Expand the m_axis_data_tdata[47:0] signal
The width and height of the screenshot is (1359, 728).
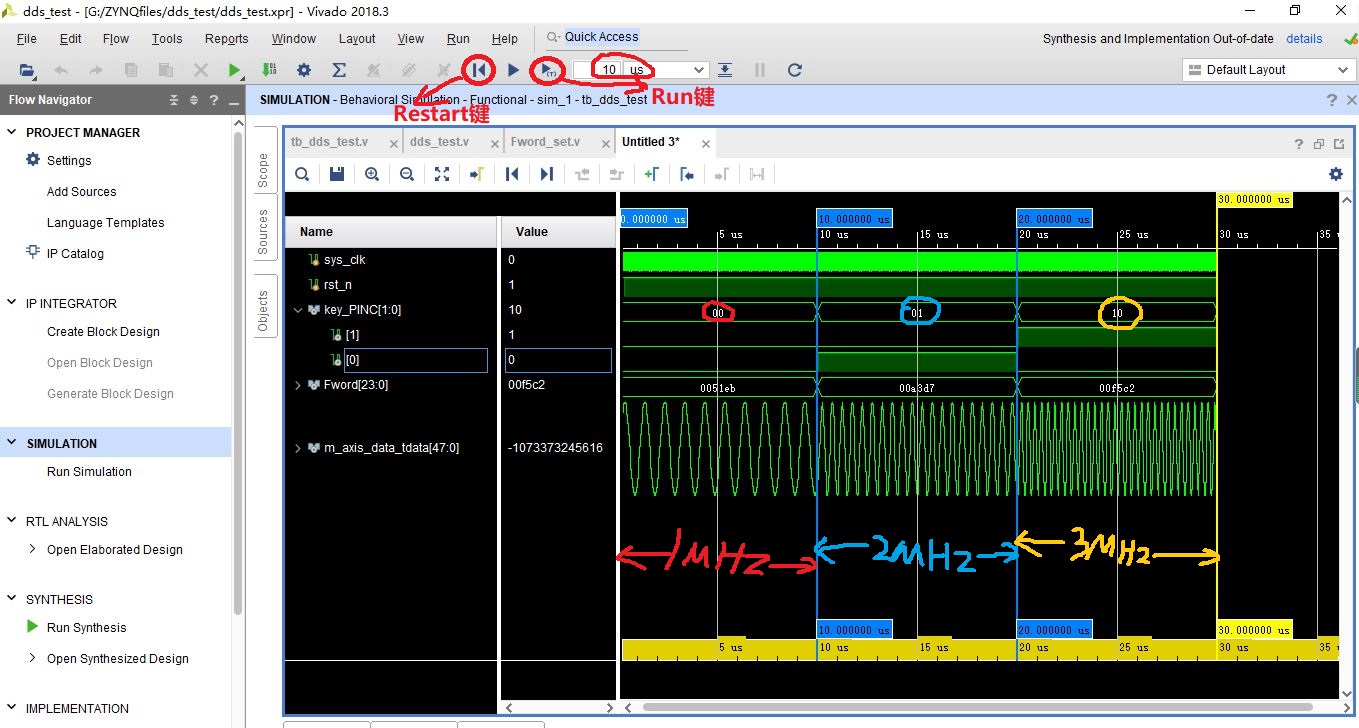[x=297, y=447]
